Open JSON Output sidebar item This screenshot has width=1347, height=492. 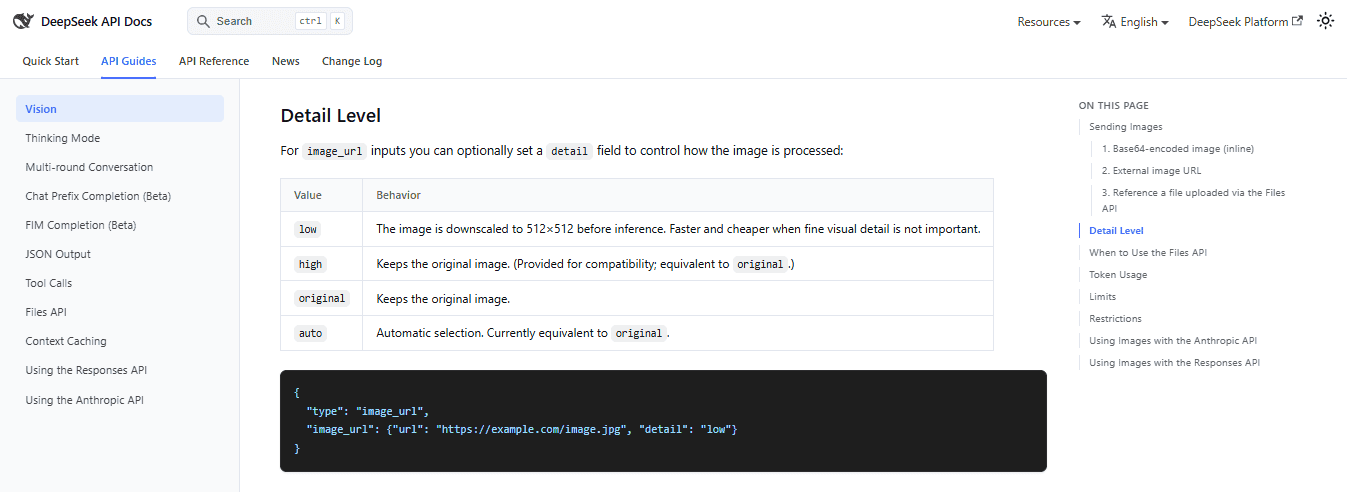(x=120, y=254)
